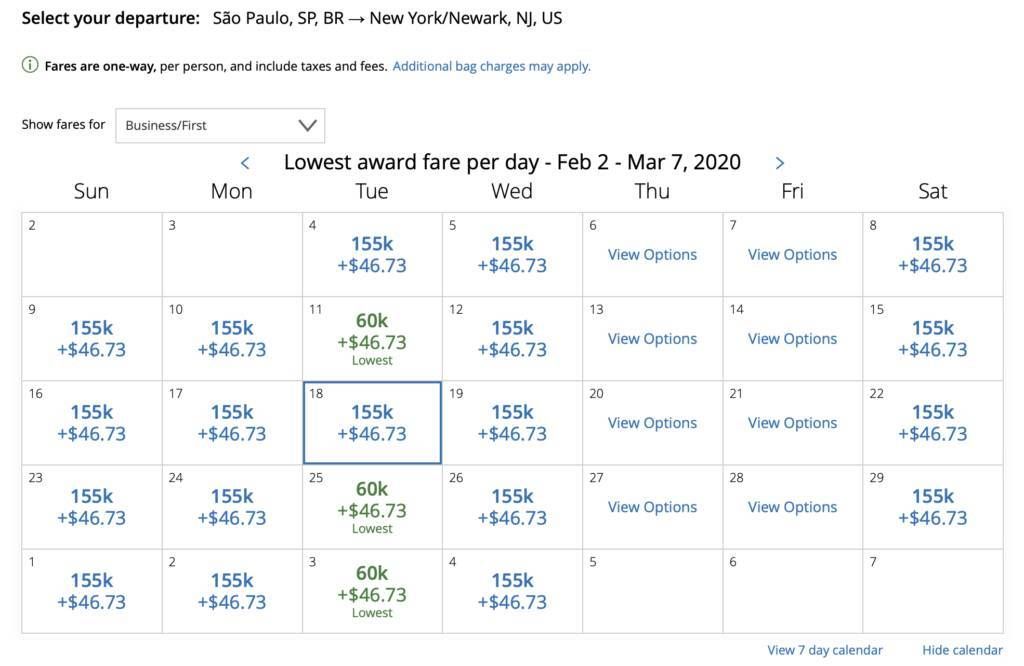Screen dimensions: 1024x666
Task: Pick Wednesday March 4 155k fare
Action: point(512,592)
